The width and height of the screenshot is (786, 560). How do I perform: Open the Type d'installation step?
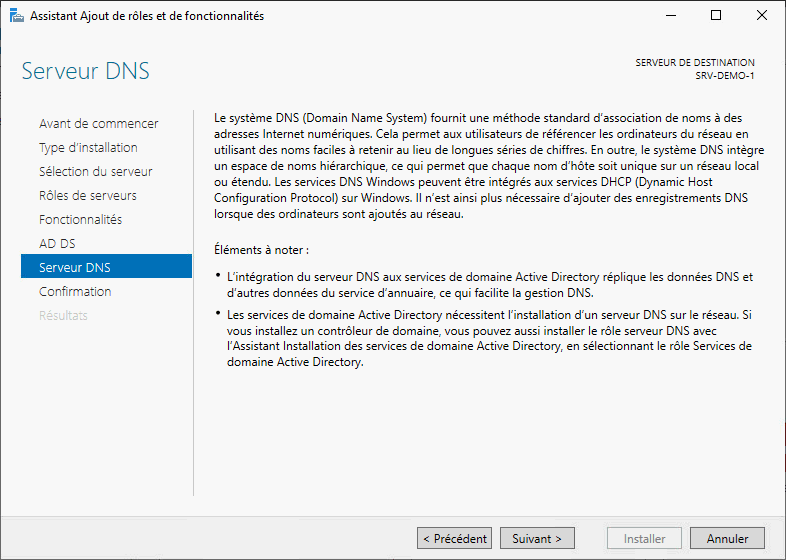pos(88,148)
